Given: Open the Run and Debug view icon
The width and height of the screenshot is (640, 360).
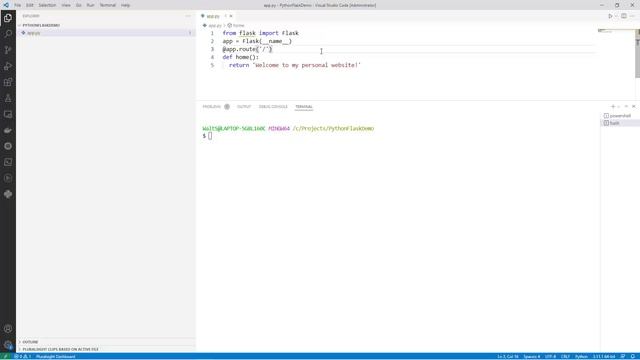Looking at the screenshot, I should [8, 66].
